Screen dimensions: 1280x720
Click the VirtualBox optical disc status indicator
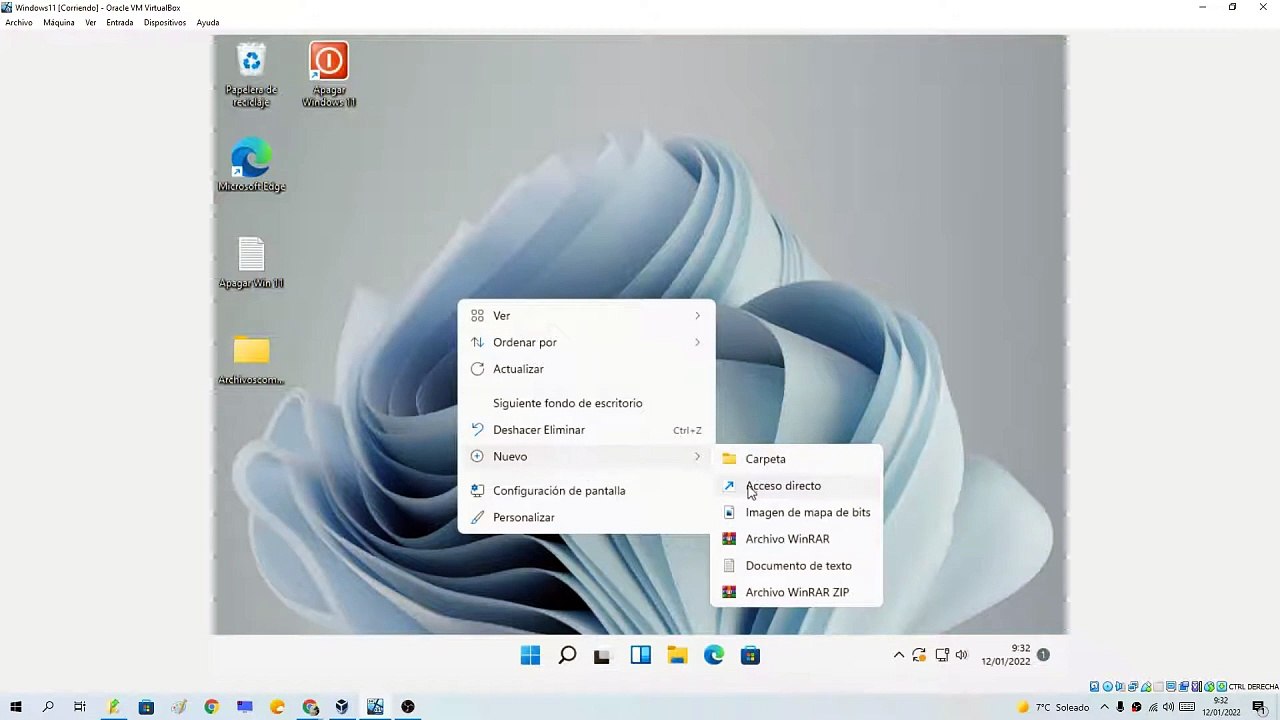[1107, 687]
